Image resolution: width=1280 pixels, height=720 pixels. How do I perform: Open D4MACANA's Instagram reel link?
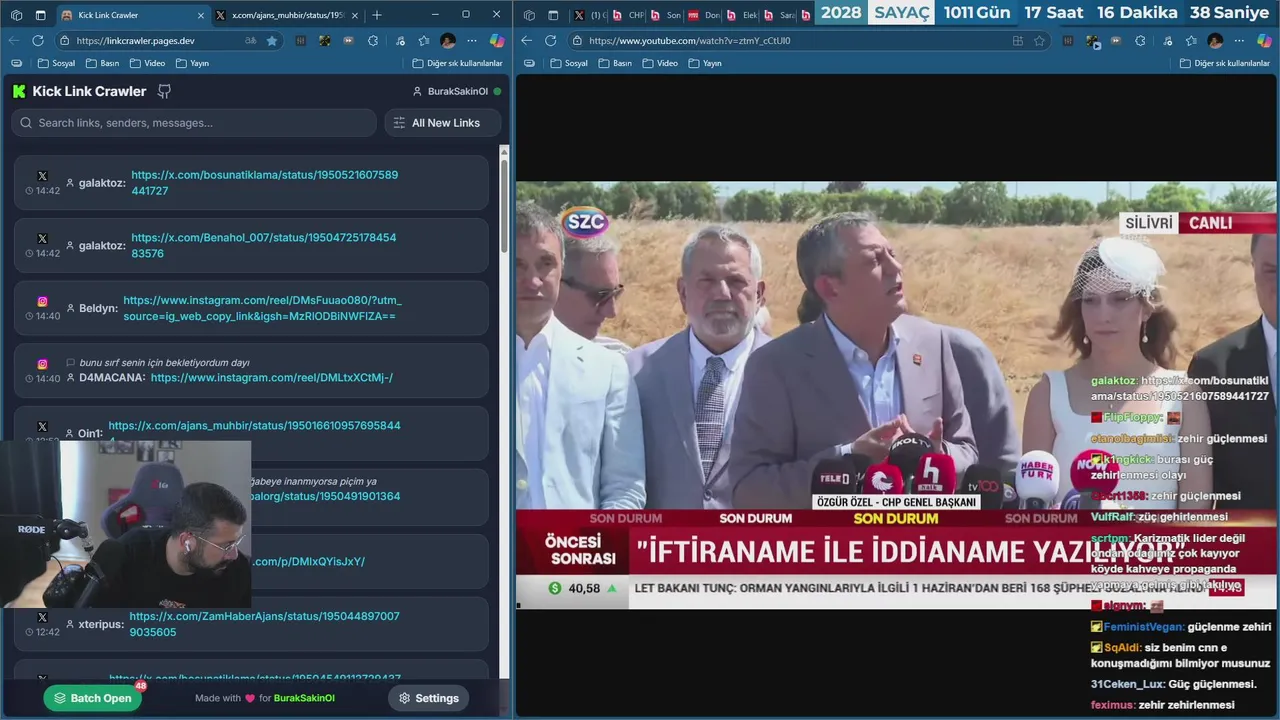tap(272, 378)
